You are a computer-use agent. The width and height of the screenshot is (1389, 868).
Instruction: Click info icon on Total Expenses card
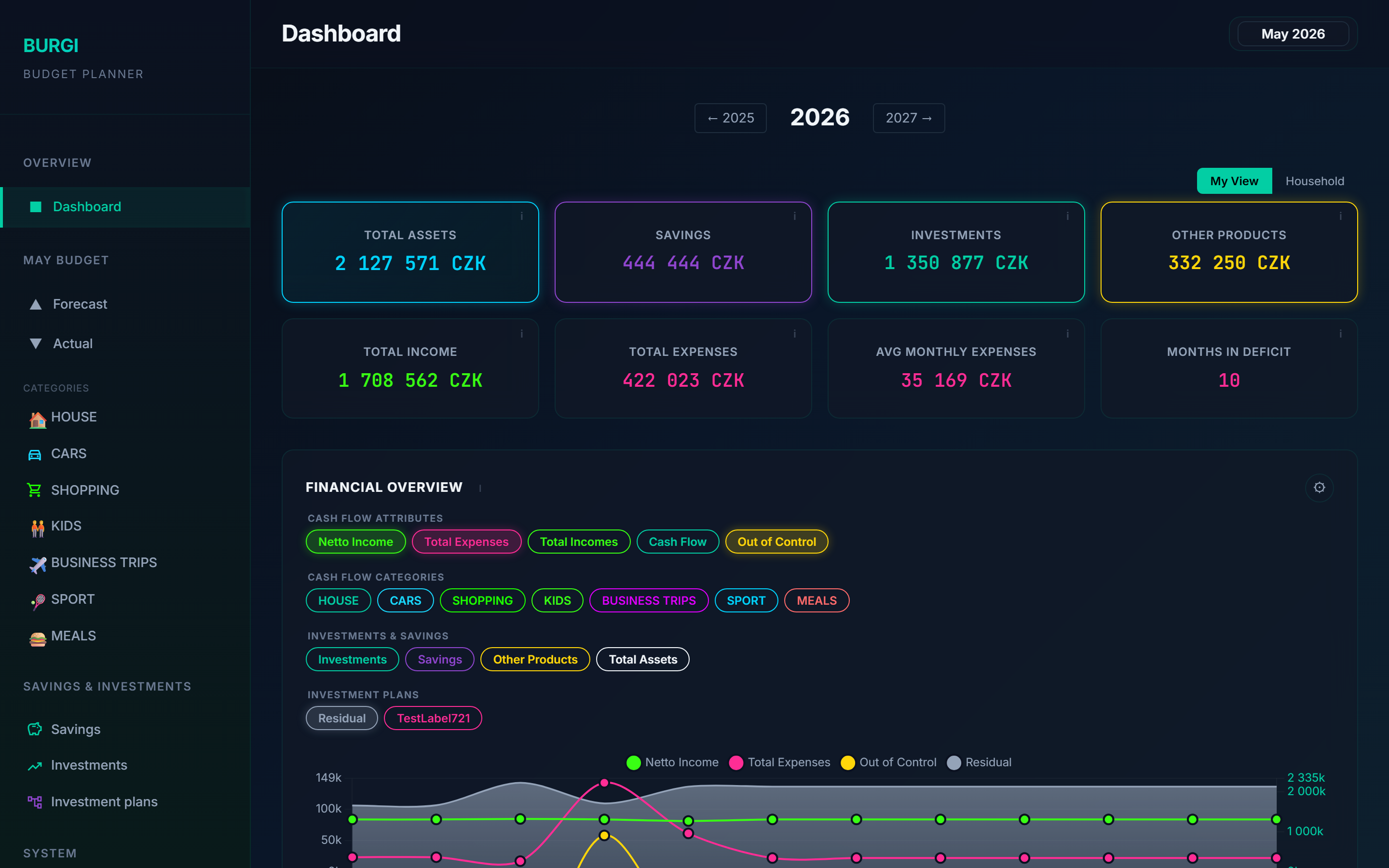pyautogui.click(x=794, y=334)
